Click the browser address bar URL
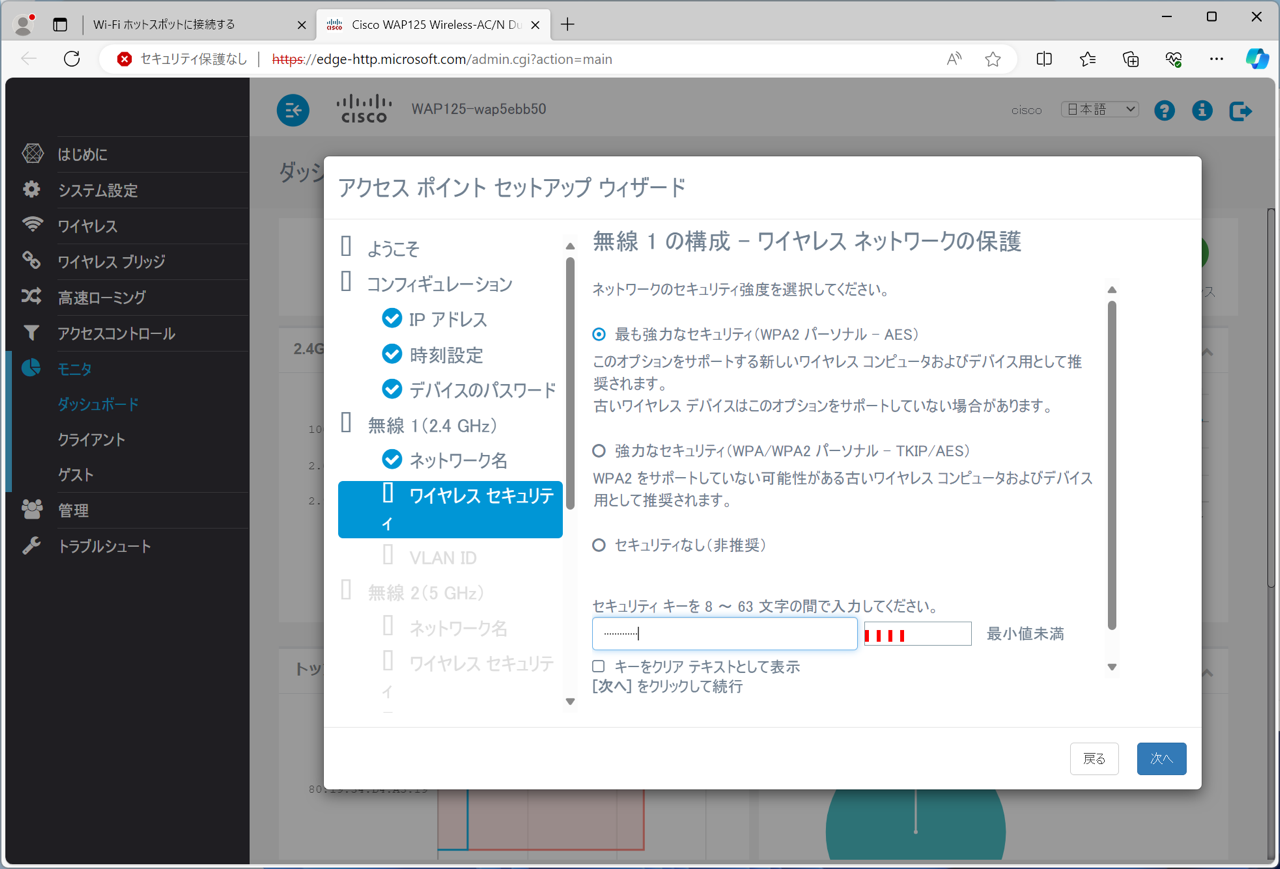The width and height of the screenshot is (1280, 869). point(442,59)
